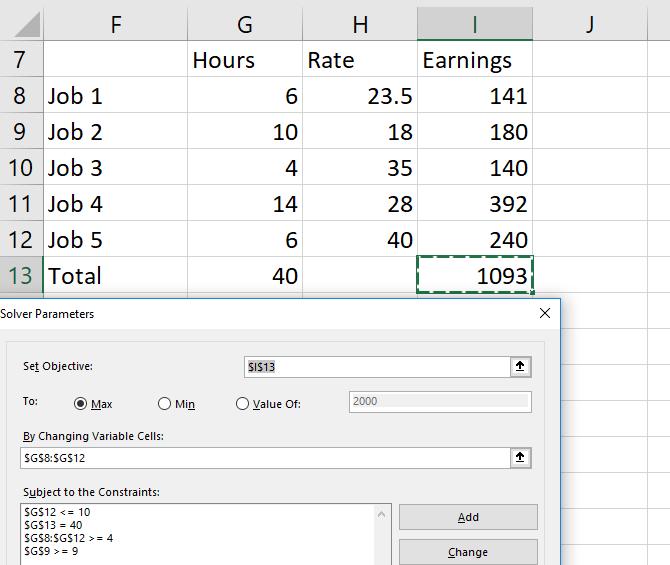Select row 10 header
This screenshot has height=565, width=670.
coord(21,167)
